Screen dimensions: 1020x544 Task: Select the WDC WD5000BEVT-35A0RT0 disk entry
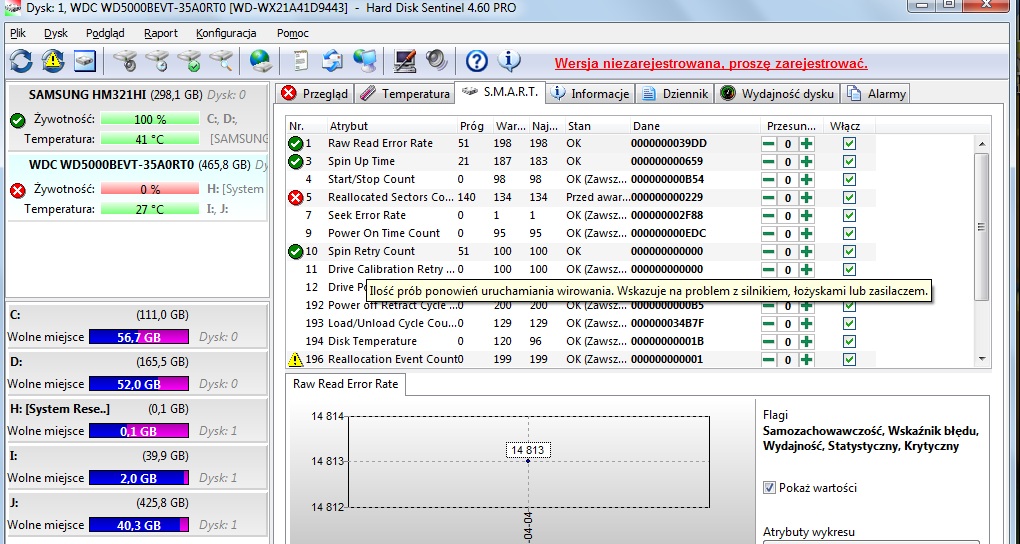click(137, 186)
